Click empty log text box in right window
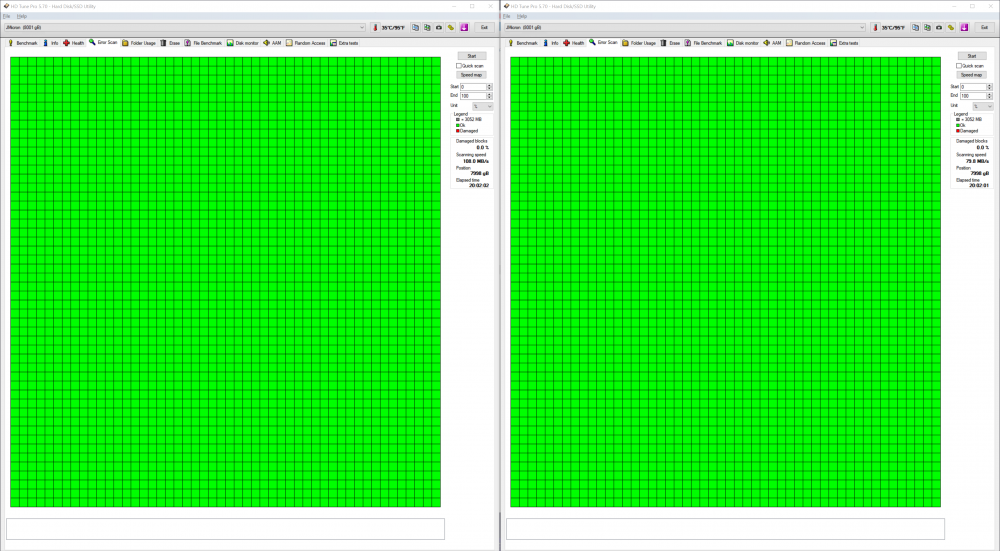The width and height of the screenshot is (1000, 551). (x=725, y=529)
